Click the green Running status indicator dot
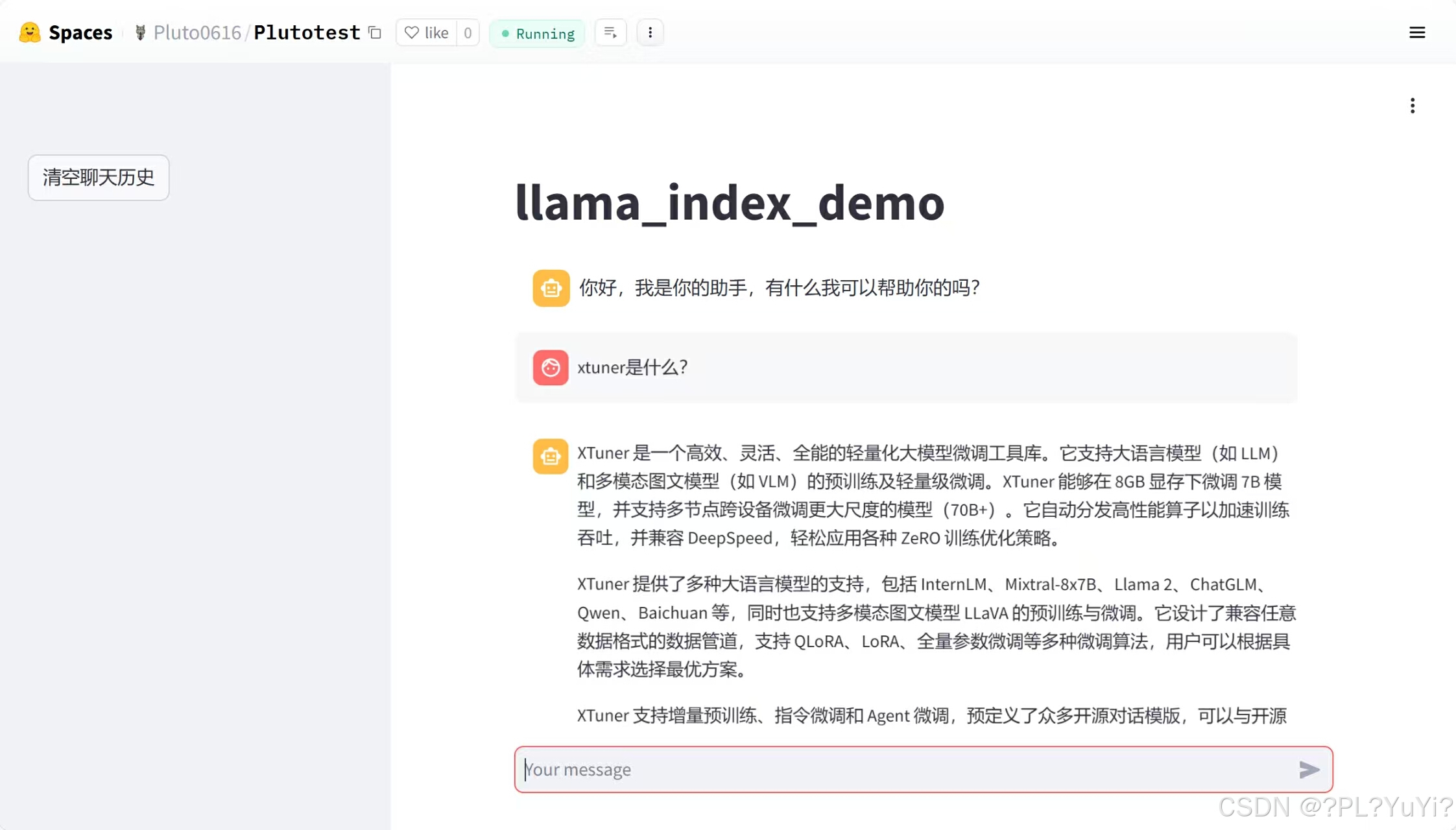 tap(506, 33)
